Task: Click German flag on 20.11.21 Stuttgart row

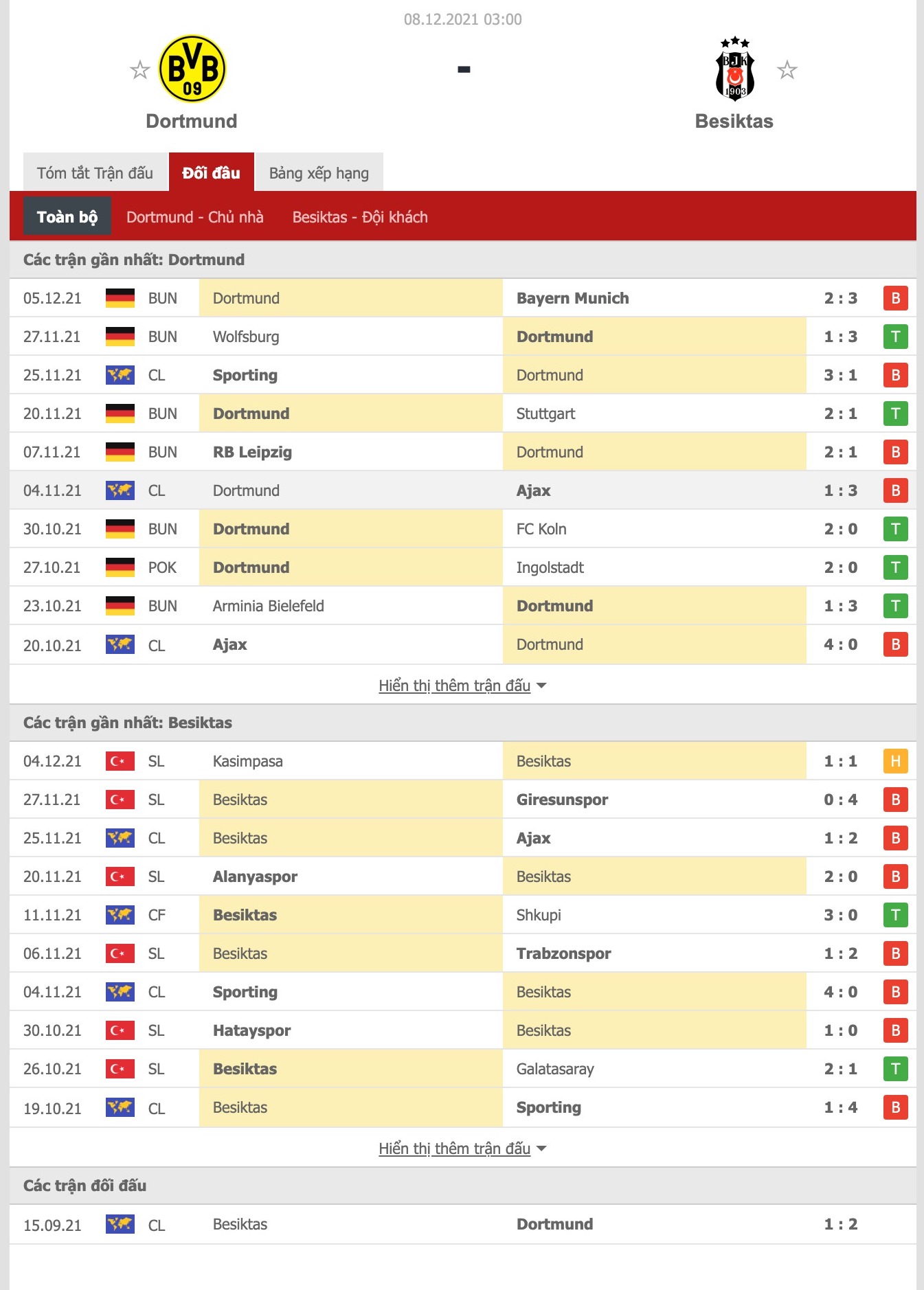Action: tap(120, 414)
